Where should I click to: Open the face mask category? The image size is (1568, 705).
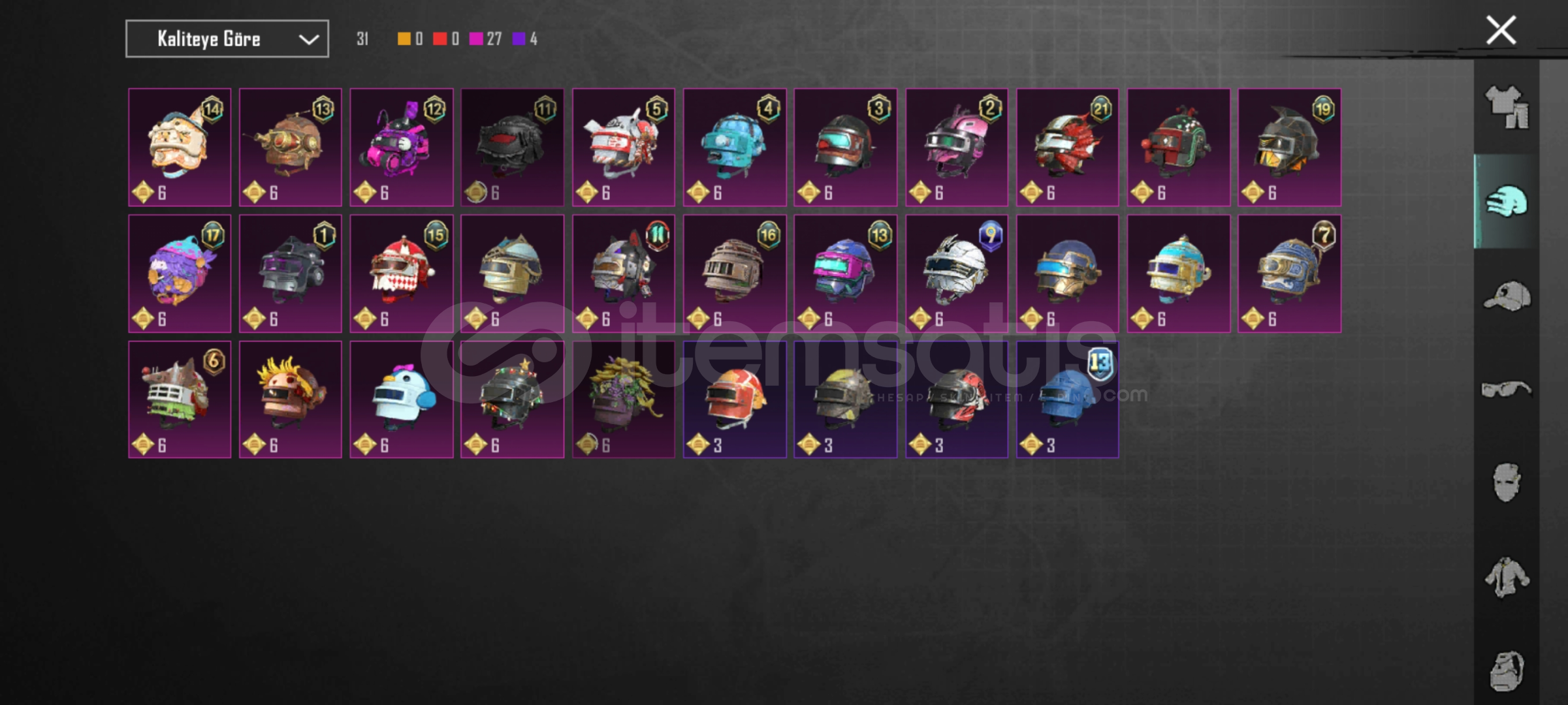pyautogui.click(x=1507, y=483)
